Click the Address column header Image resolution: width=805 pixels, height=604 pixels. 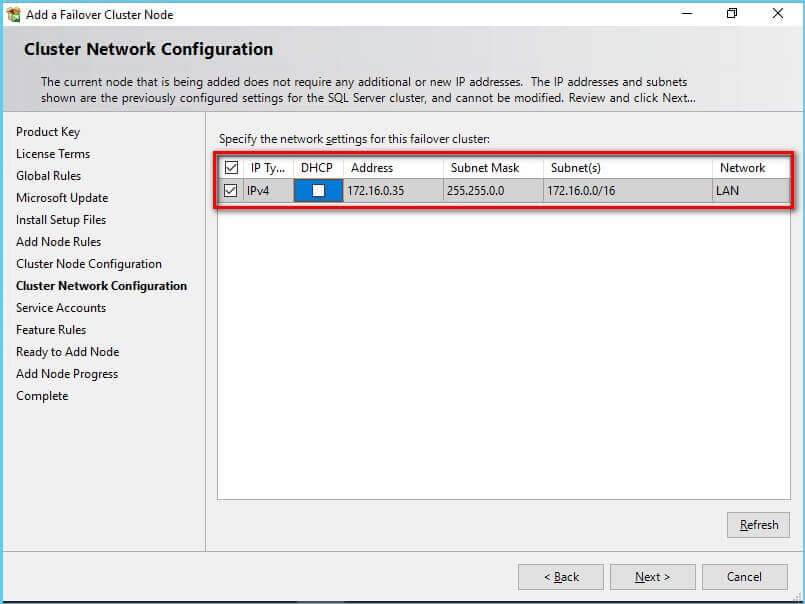pyautogui.click(x=393, y=168)
